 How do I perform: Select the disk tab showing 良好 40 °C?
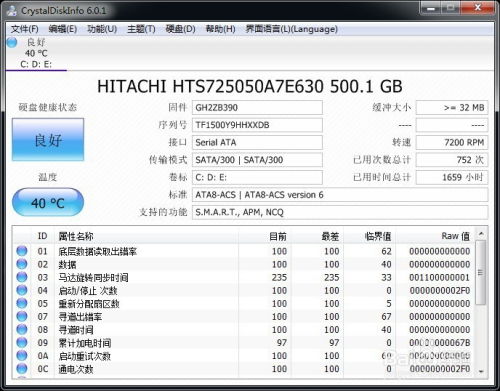[x=36, y=53]
